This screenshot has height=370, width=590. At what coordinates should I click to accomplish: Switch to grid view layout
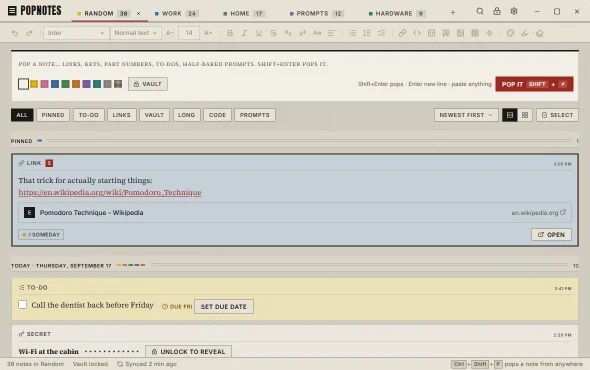525,115
